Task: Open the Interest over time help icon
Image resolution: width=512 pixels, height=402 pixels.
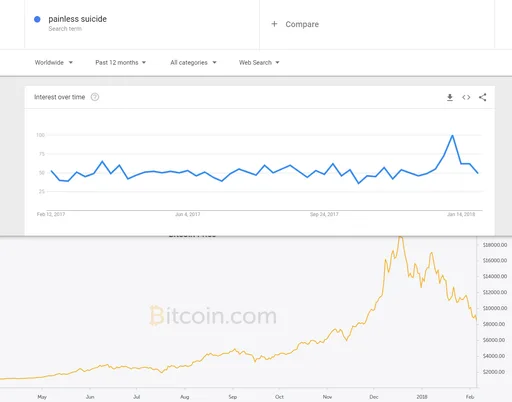Action: point(95,97)
